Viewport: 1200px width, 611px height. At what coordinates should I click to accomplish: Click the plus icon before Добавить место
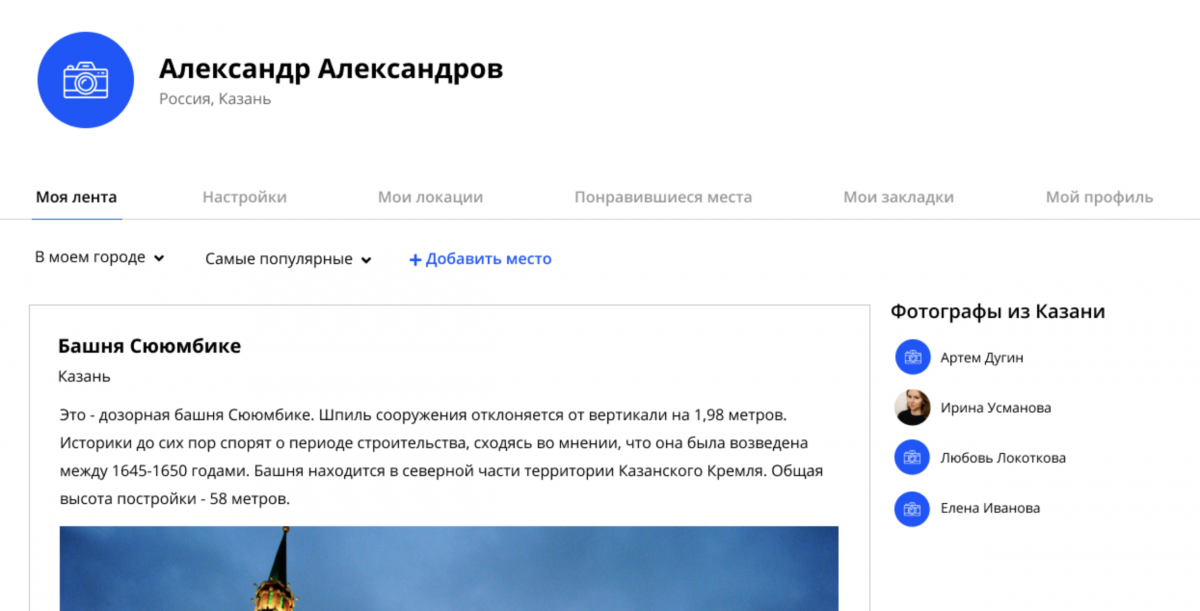[415, 260]
